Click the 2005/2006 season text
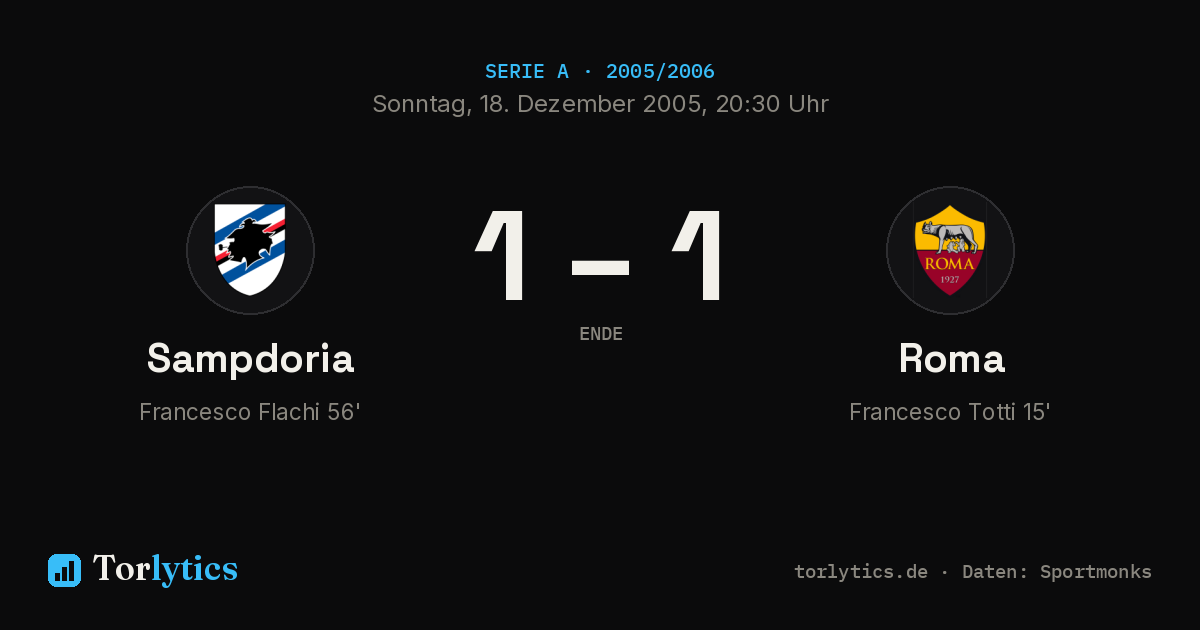Screen dimensions: 1200x630 tap(660, 71)
